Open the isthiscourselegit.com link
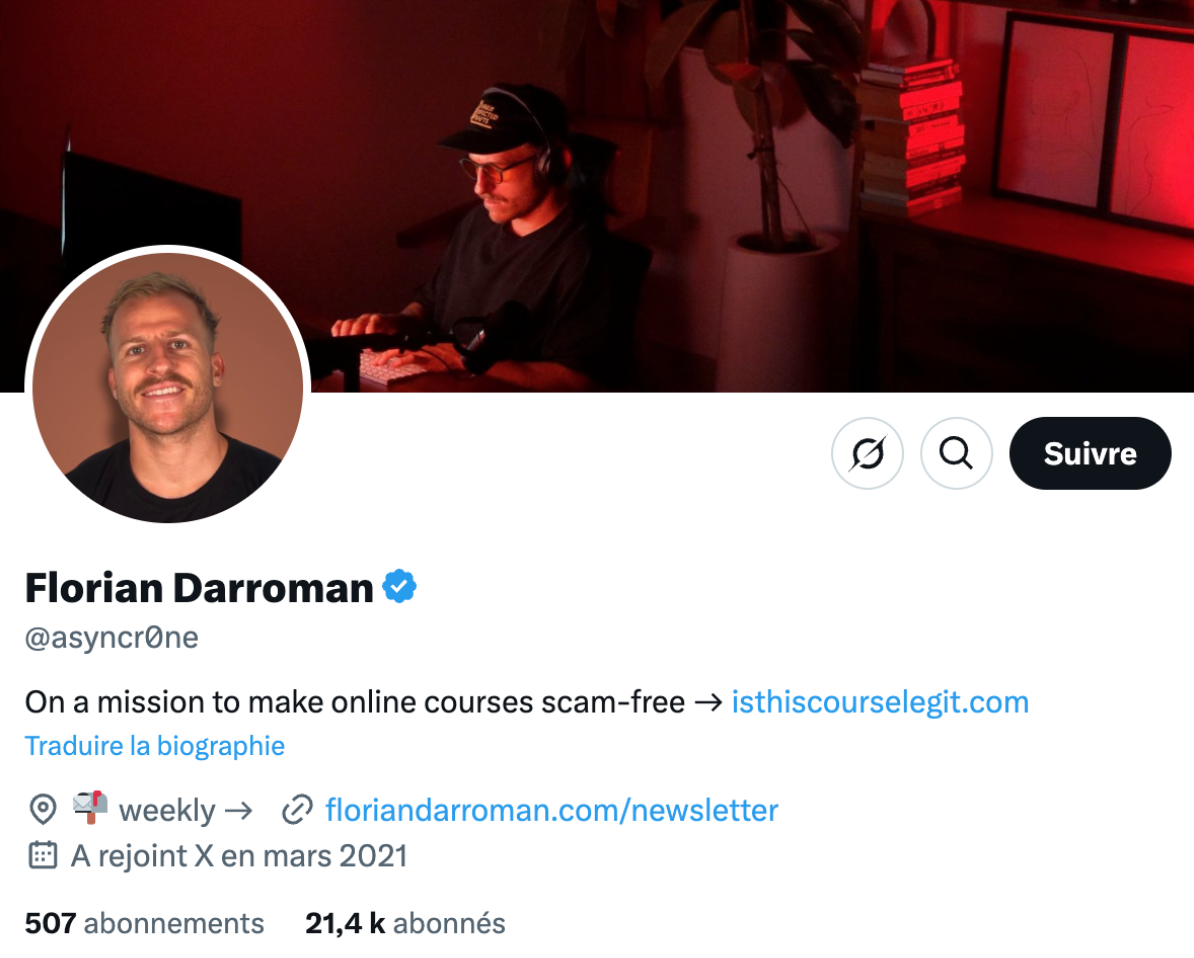Screen dimensions: 1194x958 pyautogui.click(x=880, y=702)
